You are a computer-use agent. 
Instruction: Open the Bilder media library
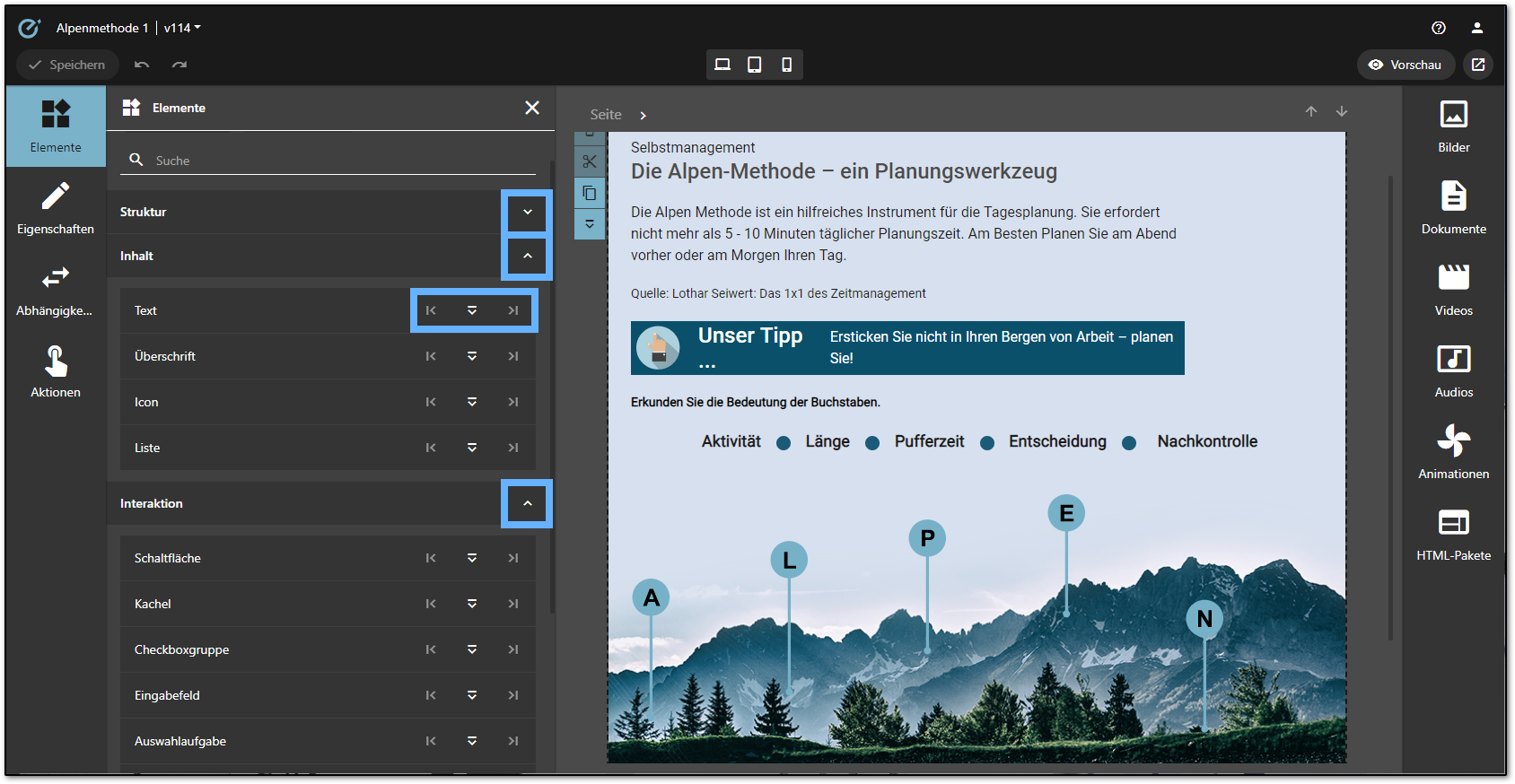click(1453, 126)
